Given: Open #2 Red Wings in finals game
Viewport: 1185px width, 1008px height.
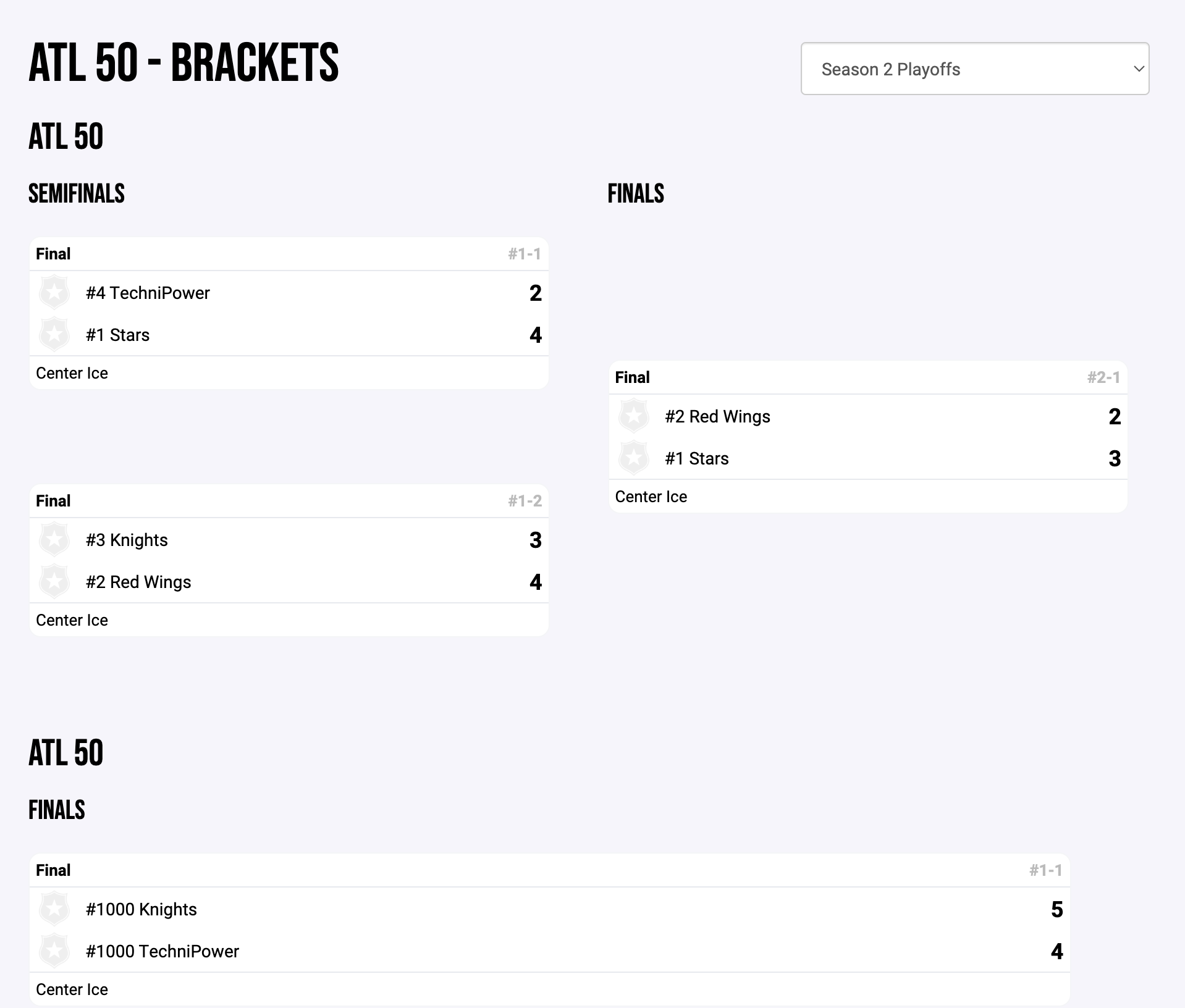Looking at the screenshot, I should coord(717,416).
